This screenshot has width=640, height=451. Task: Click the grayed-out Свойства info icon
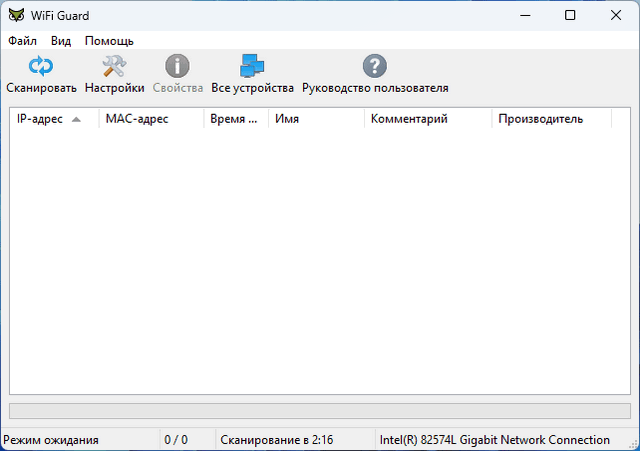[177, 67]
